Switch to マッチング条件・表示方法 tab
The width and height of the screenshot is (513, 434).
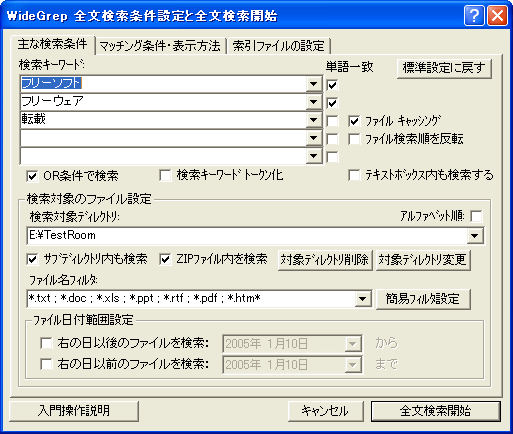click(160, 46)
